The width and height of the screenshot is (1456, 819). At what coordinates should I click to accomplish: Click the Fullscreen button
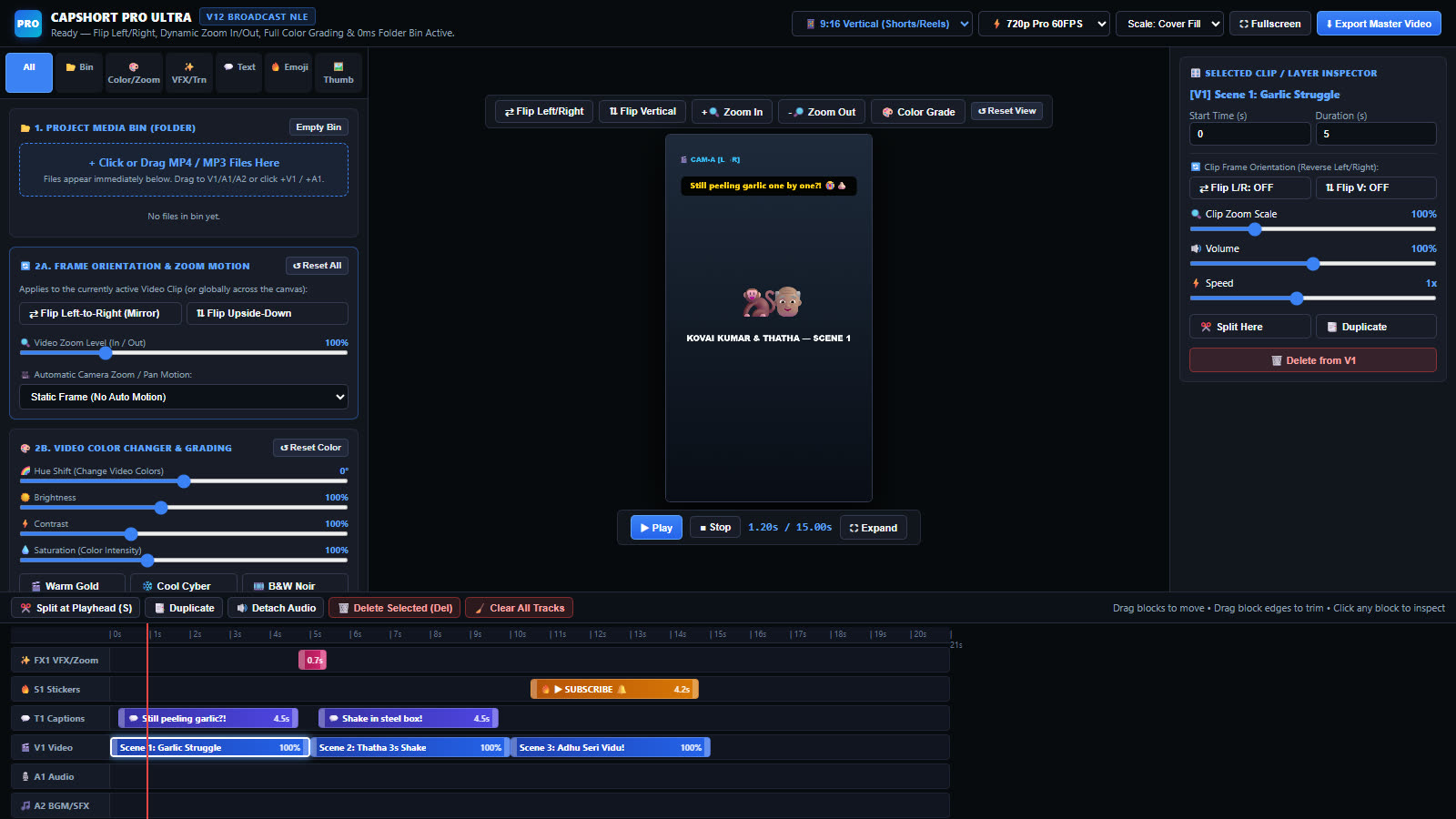point(1270,24)
